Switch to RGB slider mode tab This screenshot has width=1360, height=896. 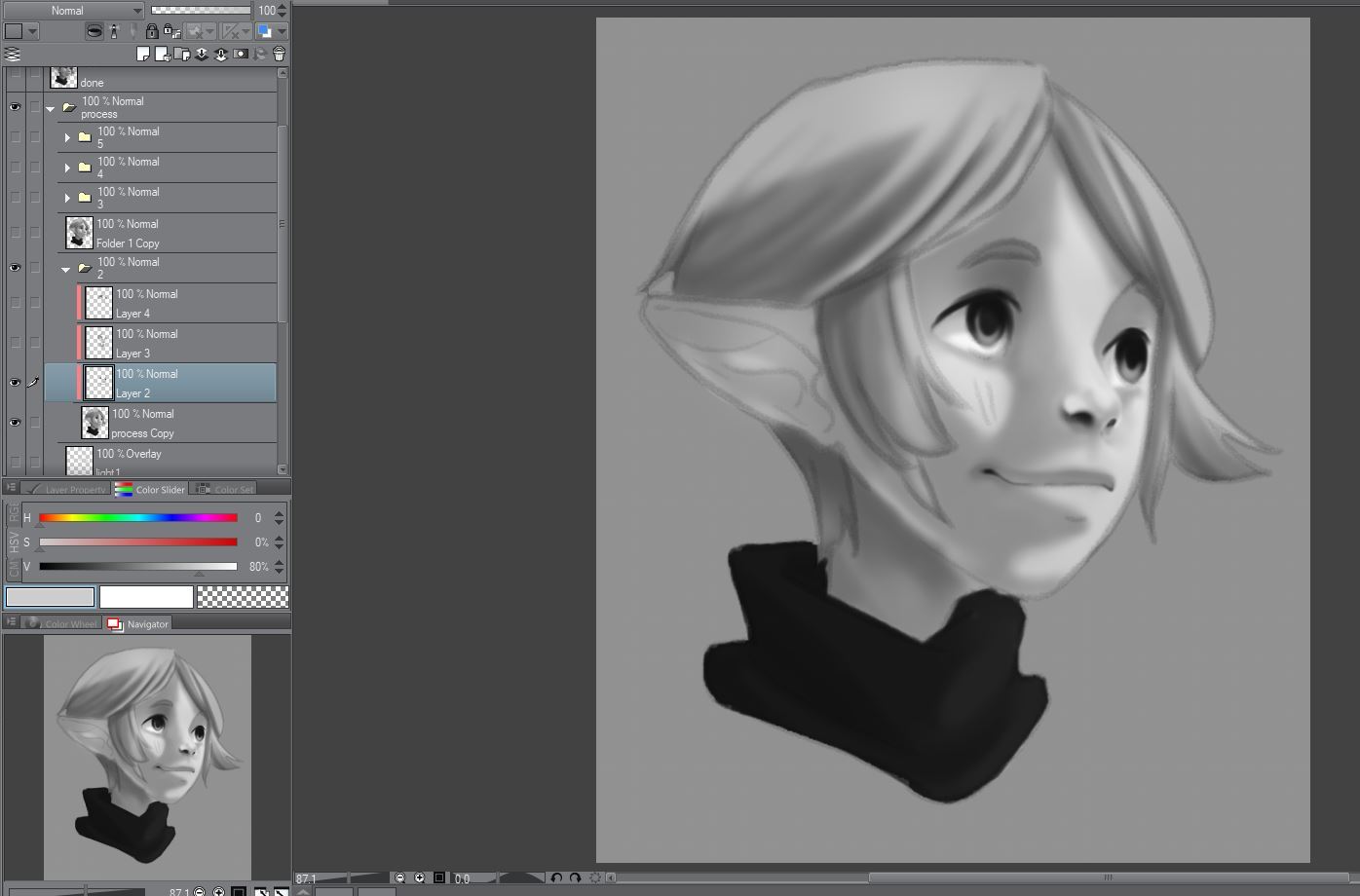pos(14,511)
